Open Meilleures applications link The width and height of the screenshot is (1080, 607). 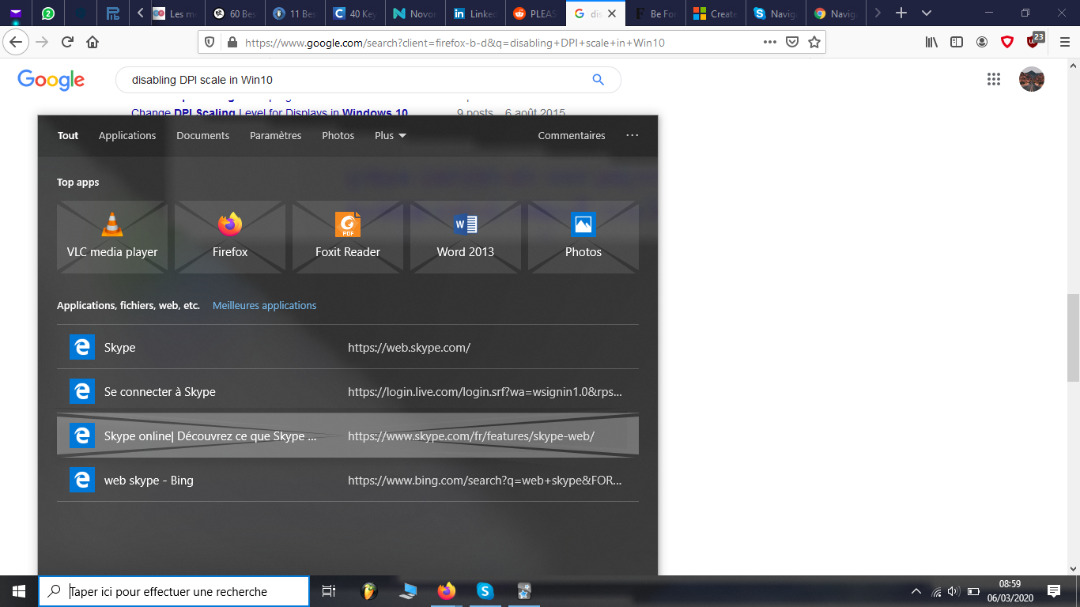264,305
